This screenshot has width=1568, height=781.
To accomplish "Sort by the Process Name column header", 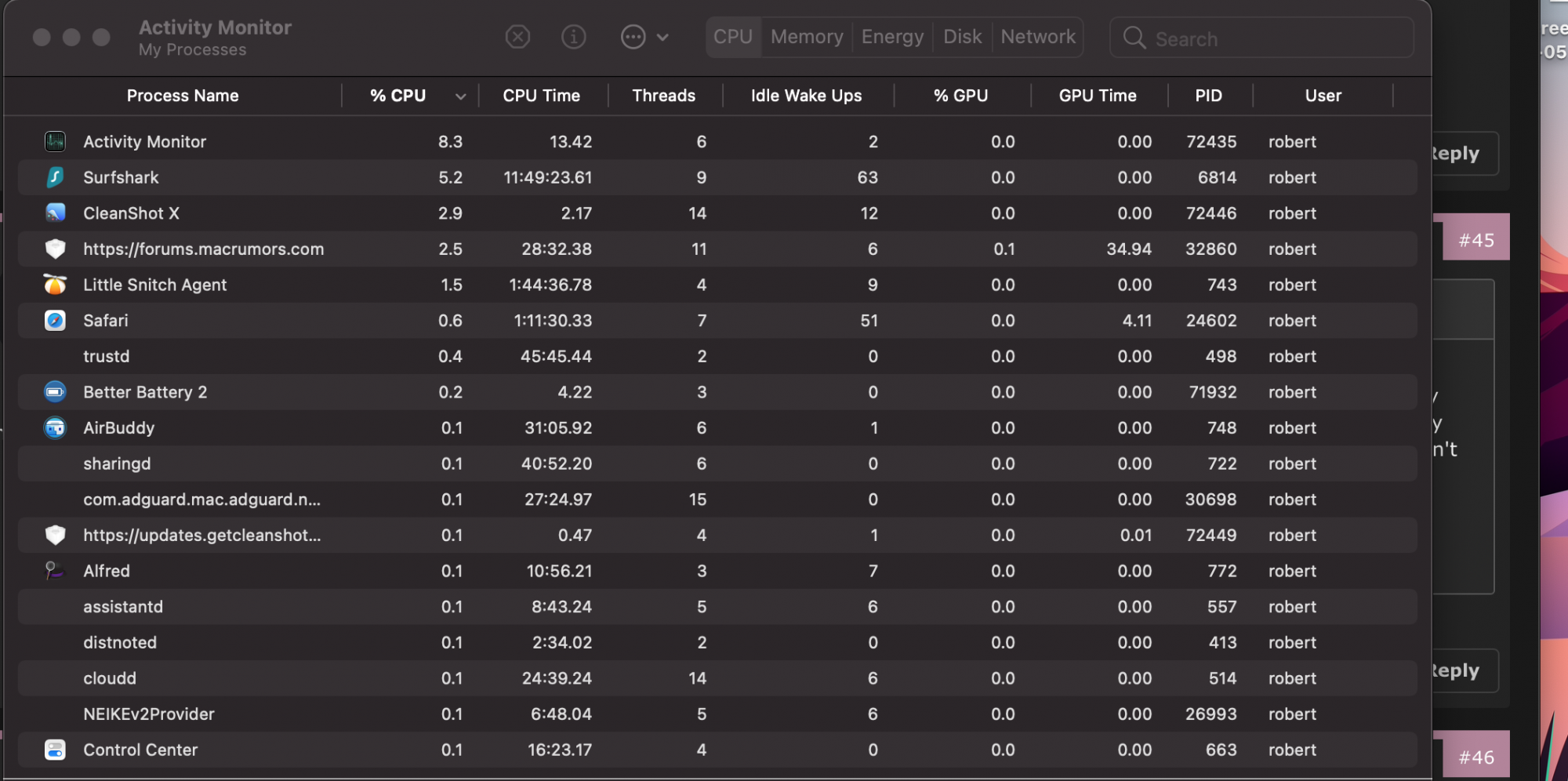I will click(183, 96).
